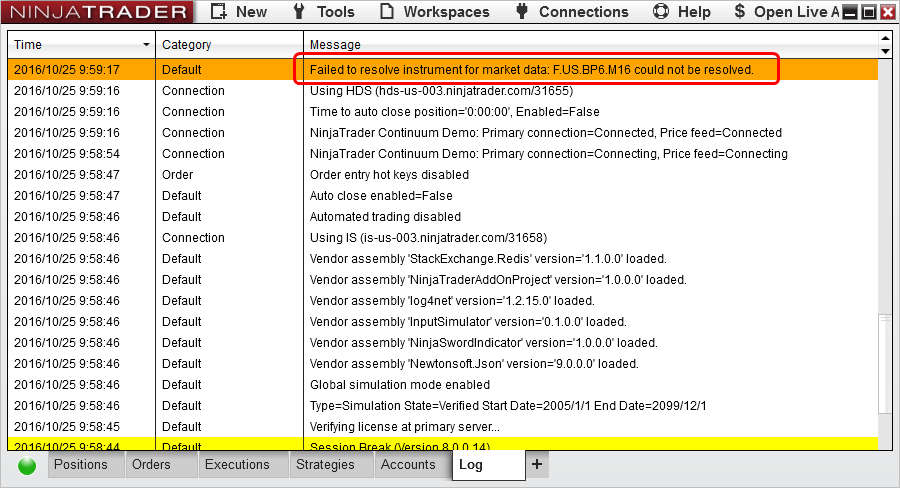Screen dimensions: 900x488
Task: Click the Help lifebuoy icon
Action: tap(661, 11)
